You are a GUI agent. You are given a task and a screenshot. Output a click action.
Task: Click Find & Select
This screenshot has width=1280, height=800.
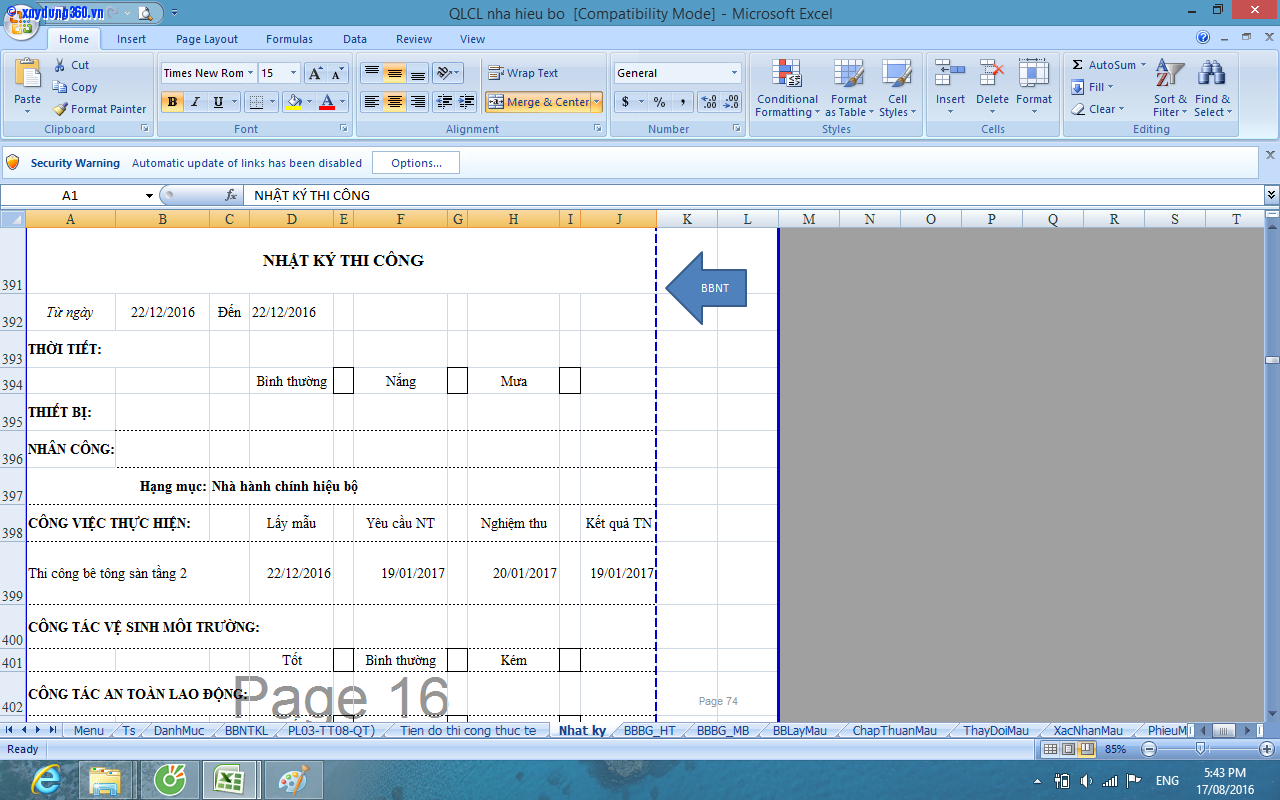click(x=1213, y=88)
